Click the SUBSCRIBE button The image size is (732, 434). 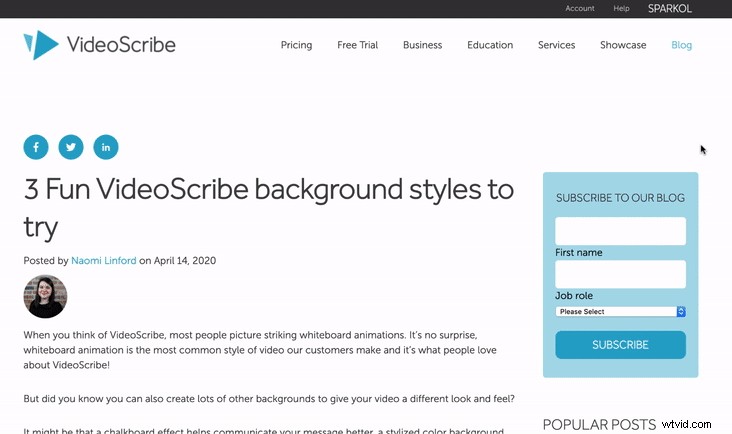tap(620, 345)
